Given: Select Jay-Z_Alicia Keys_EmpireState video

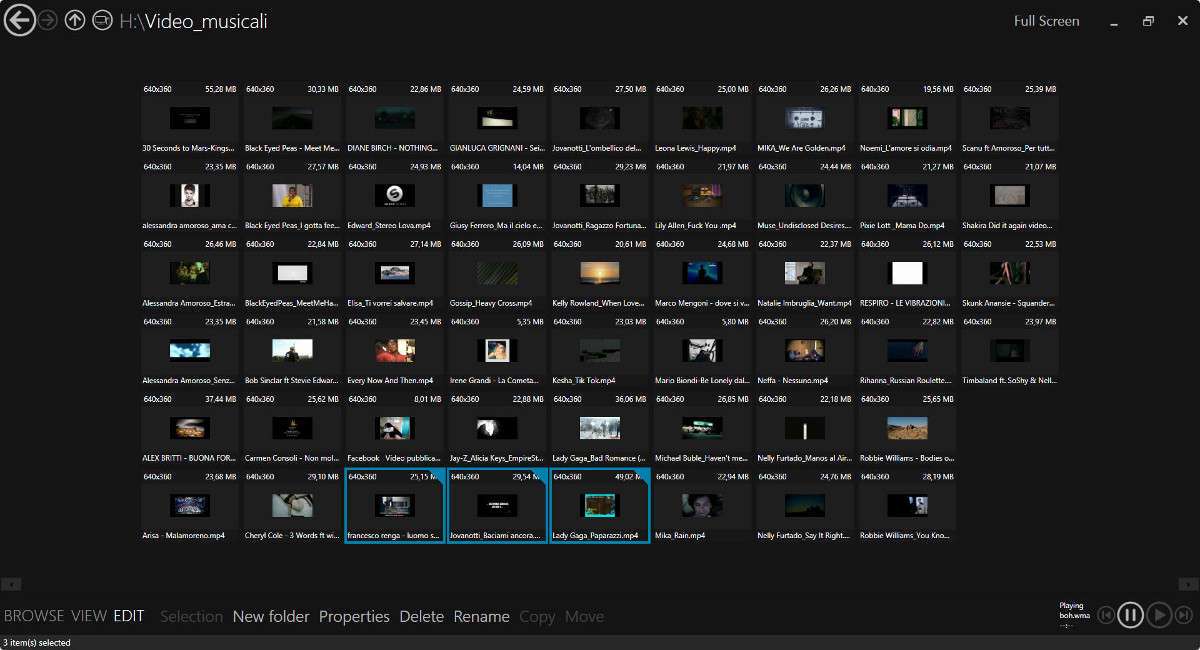Looking at the screenshot, I should click(498, 428).
